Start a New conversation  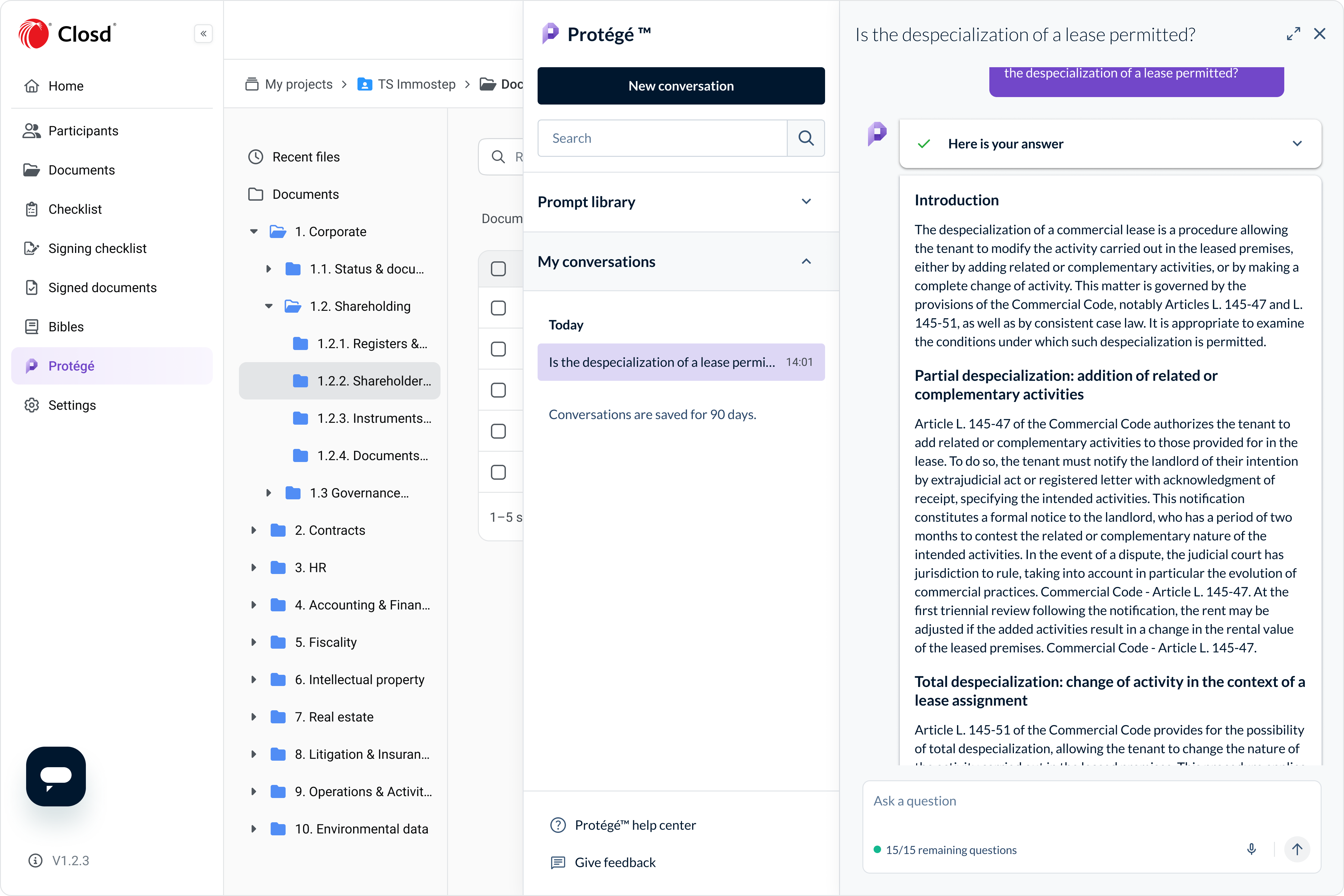pyautogui.click(x=681, y=86)
